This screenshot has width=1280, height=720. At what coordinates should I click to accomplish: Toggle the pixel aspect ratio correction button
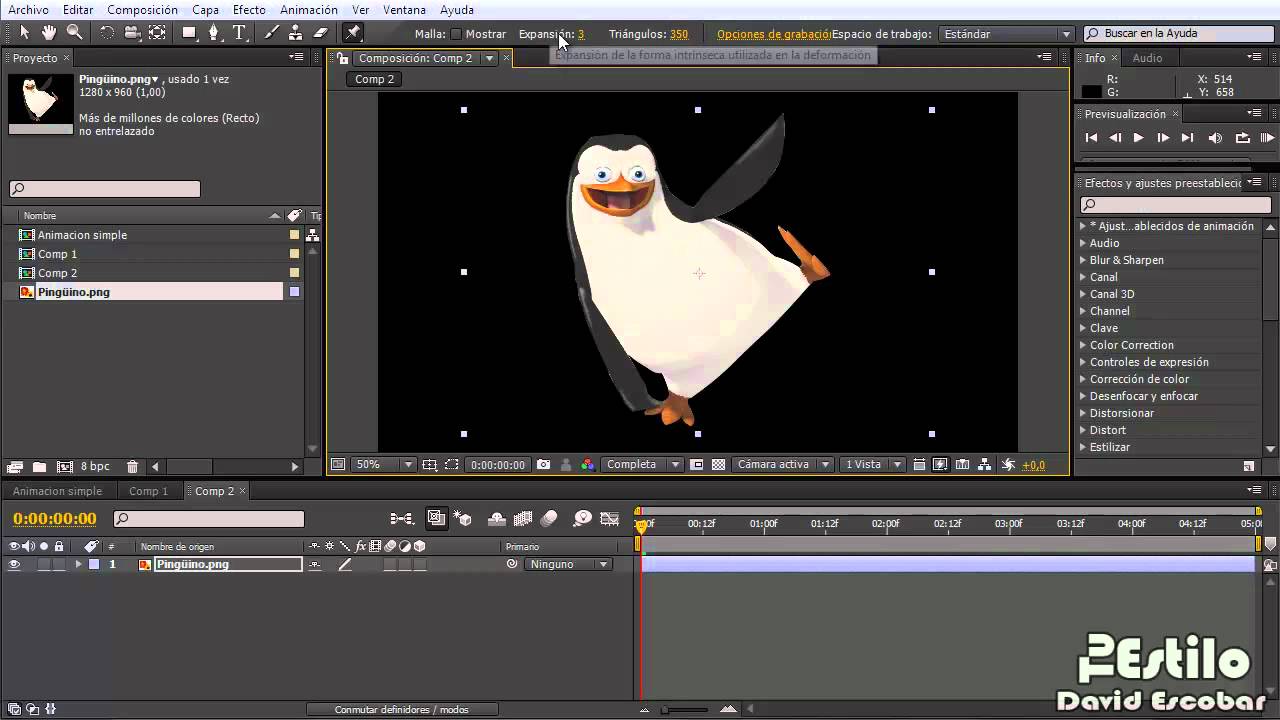[918, 465]
